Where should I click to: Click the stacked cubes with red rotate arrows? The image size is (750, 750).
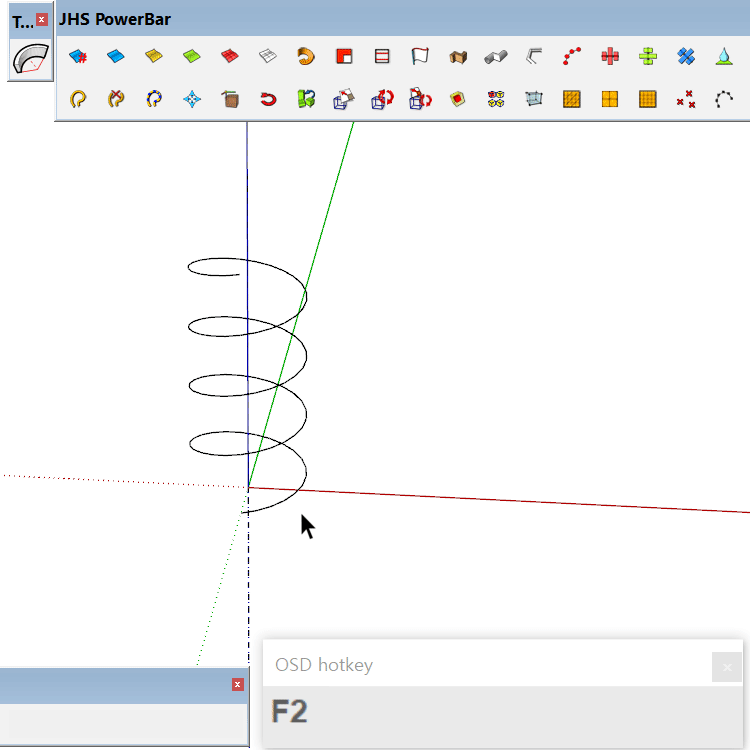coord(420,99)
